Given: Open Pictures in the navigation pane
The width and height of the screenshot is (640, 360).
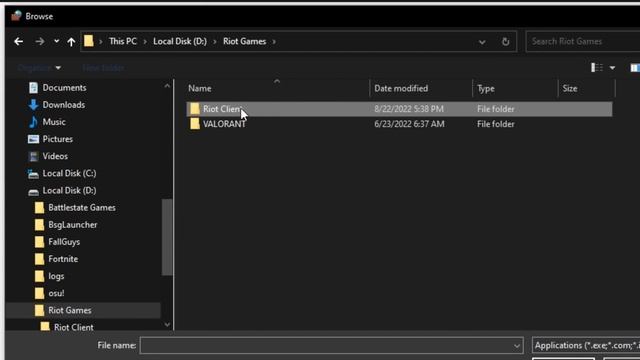Looking at the screenshot, I should coord(58,139).
